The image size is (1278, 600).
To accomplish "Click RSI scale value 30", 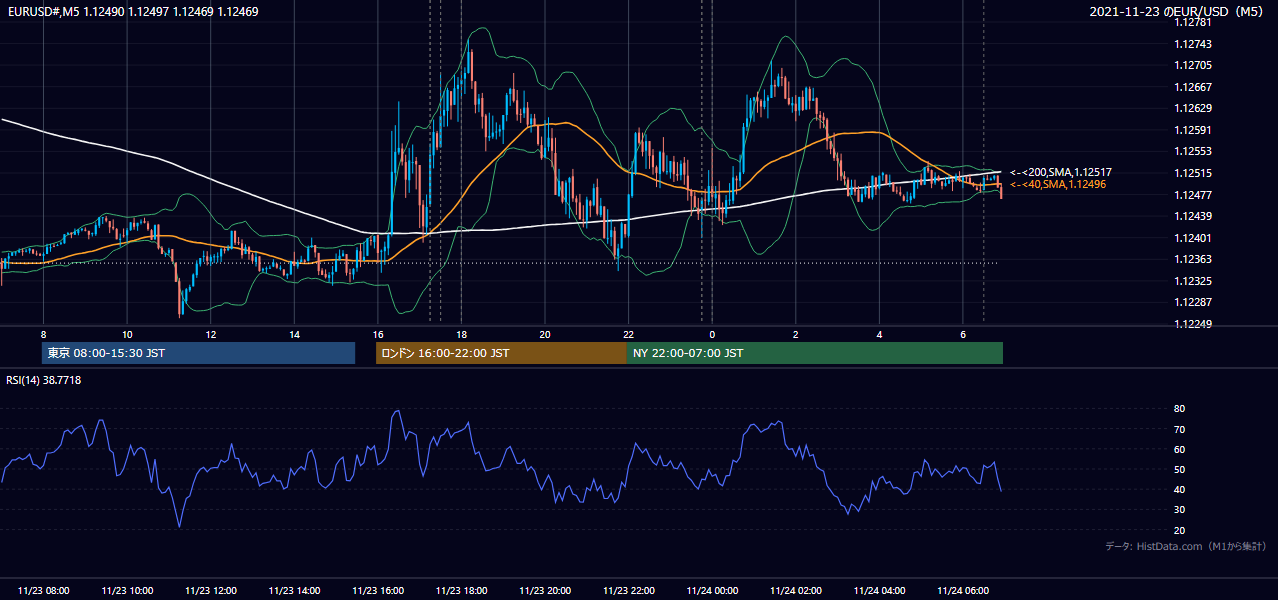I will 1179,510.
